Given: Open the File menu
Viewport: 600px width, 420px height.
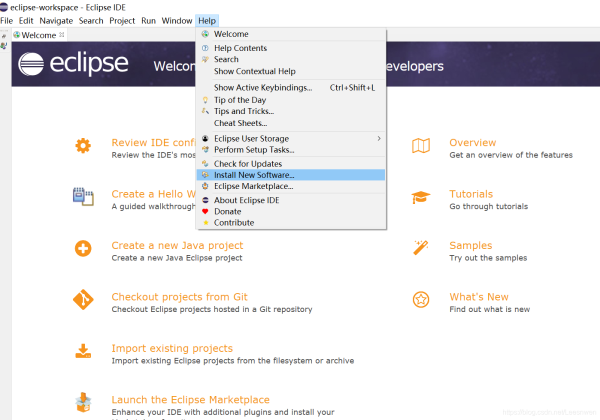Looking at the screenshot, I should pyautogui.click(x=7, y=21).
